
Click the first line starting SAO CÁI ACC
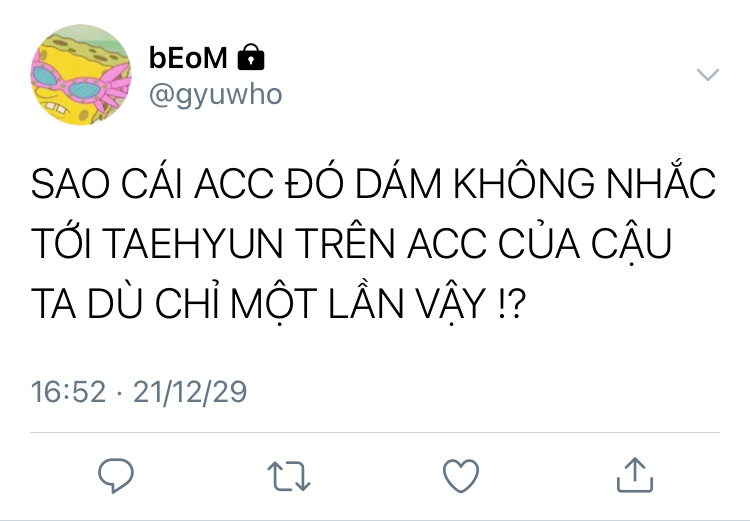(373, 181)
